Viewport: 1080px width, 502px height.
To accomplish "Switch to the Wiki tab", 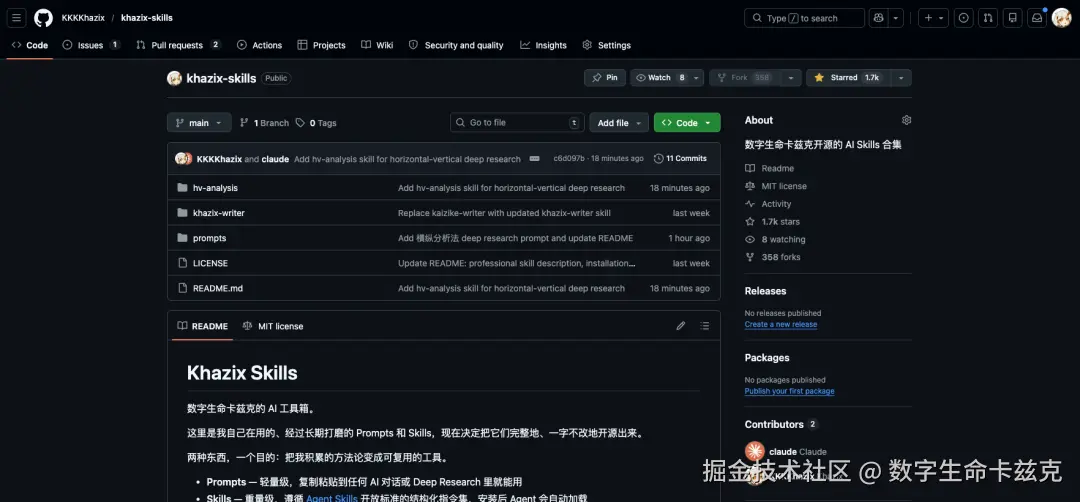I will pos(377,45).
